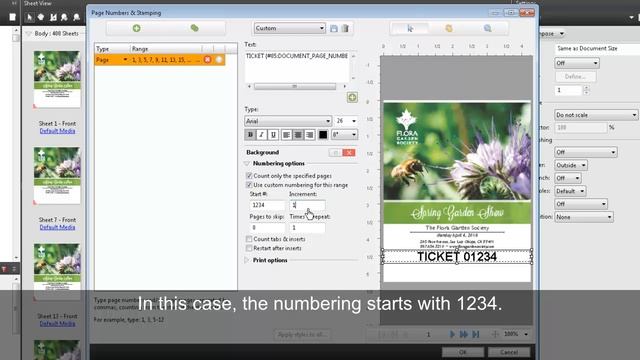Screen dimensions: 640x360
Task: Click the Cancel button
Action: pos(509,352)
